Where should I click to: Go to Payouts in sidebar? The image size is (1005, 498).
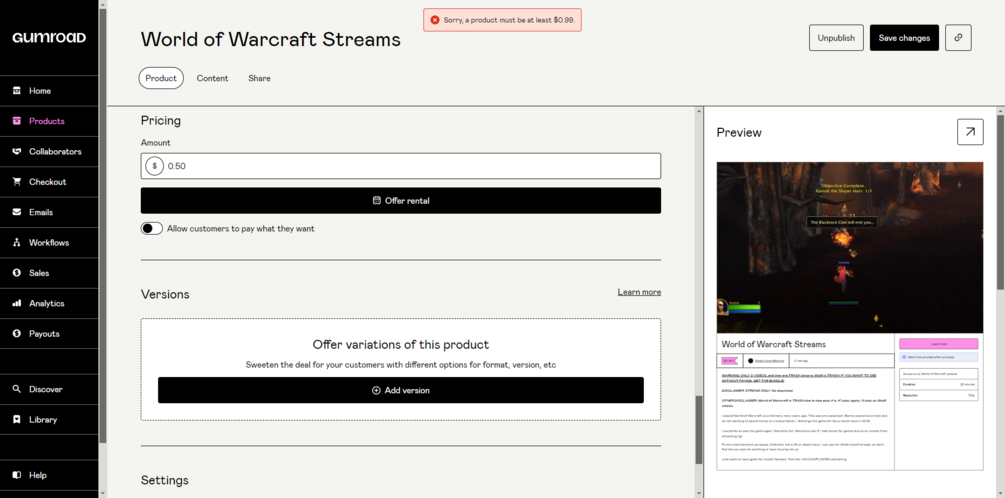click(x=49, y=333)
